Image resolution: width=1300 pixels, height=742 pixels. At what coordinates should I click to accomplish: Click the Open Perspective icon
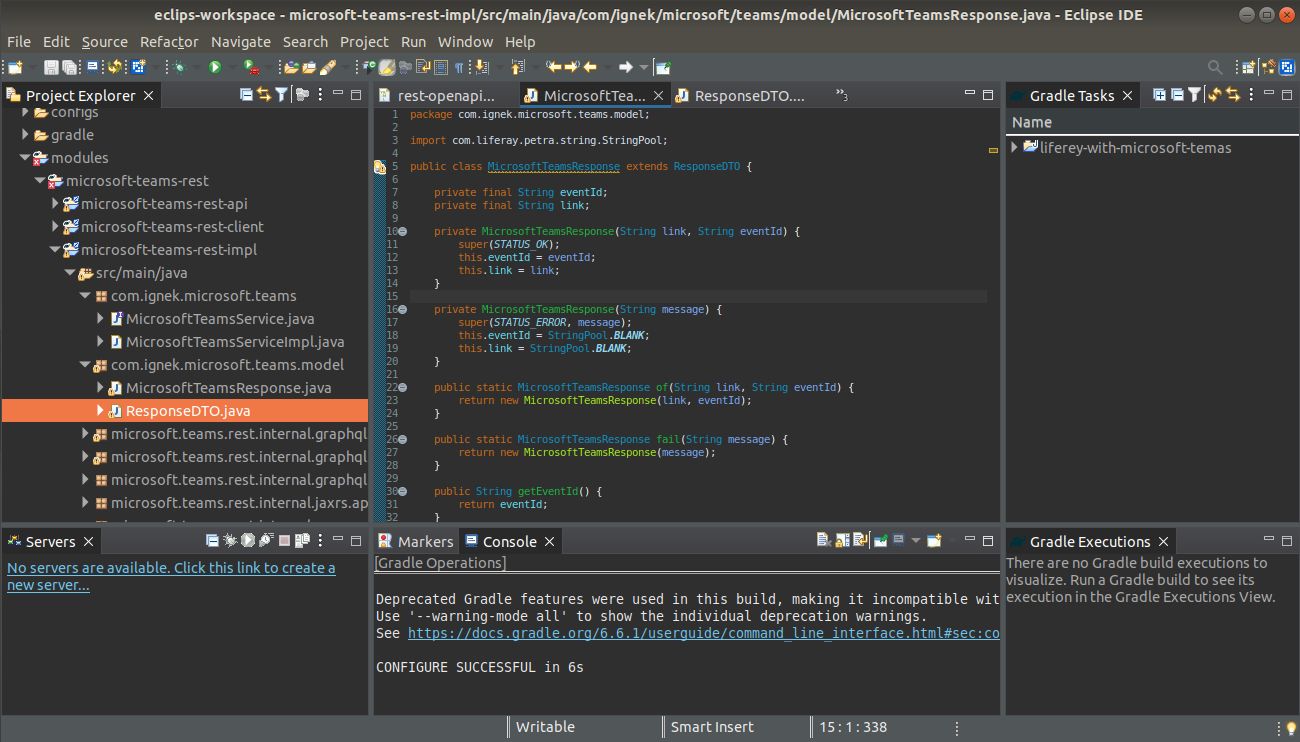[1248, 67]
